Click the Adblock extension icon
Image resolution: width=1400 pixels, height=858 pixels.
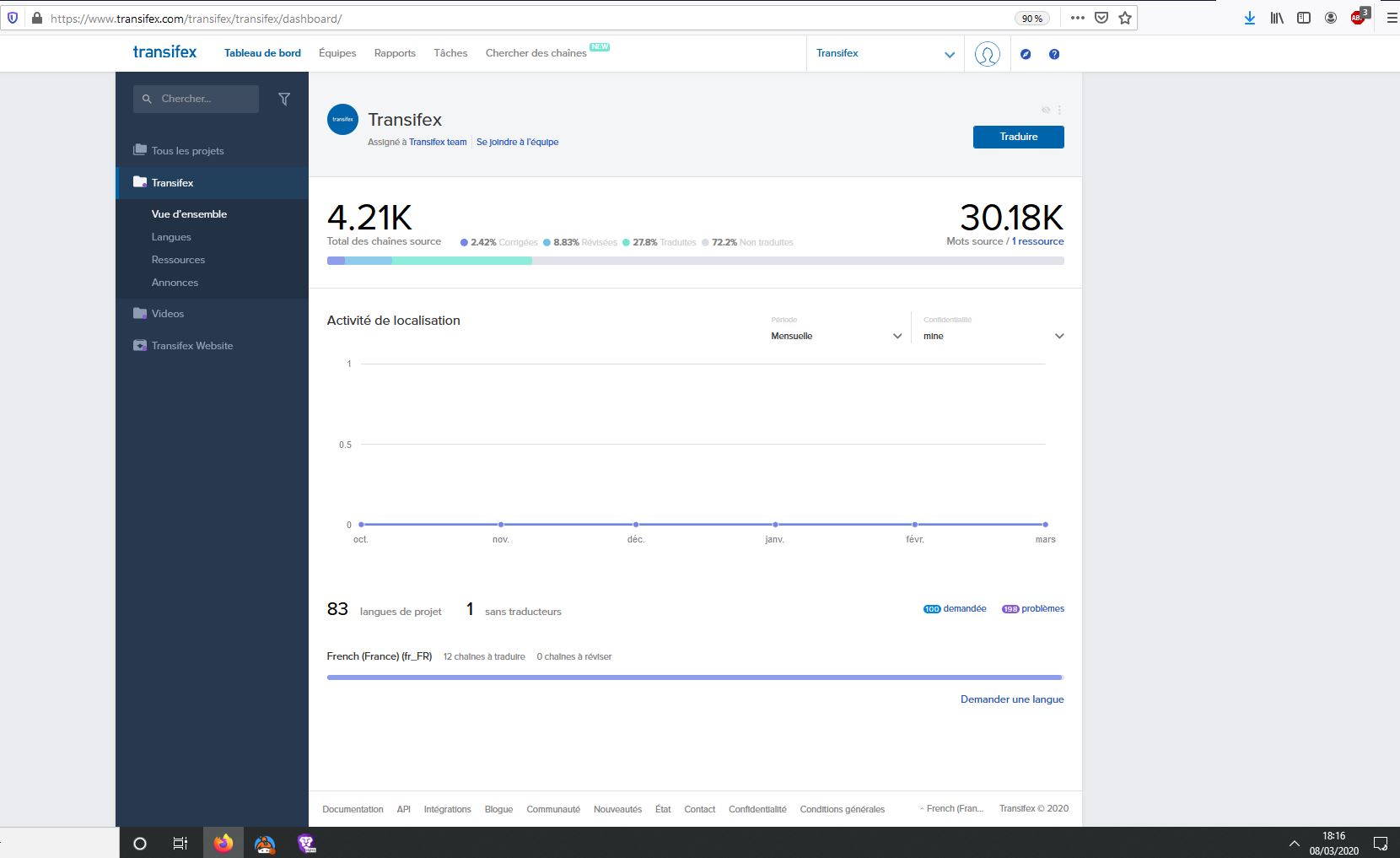(1359, 17)
